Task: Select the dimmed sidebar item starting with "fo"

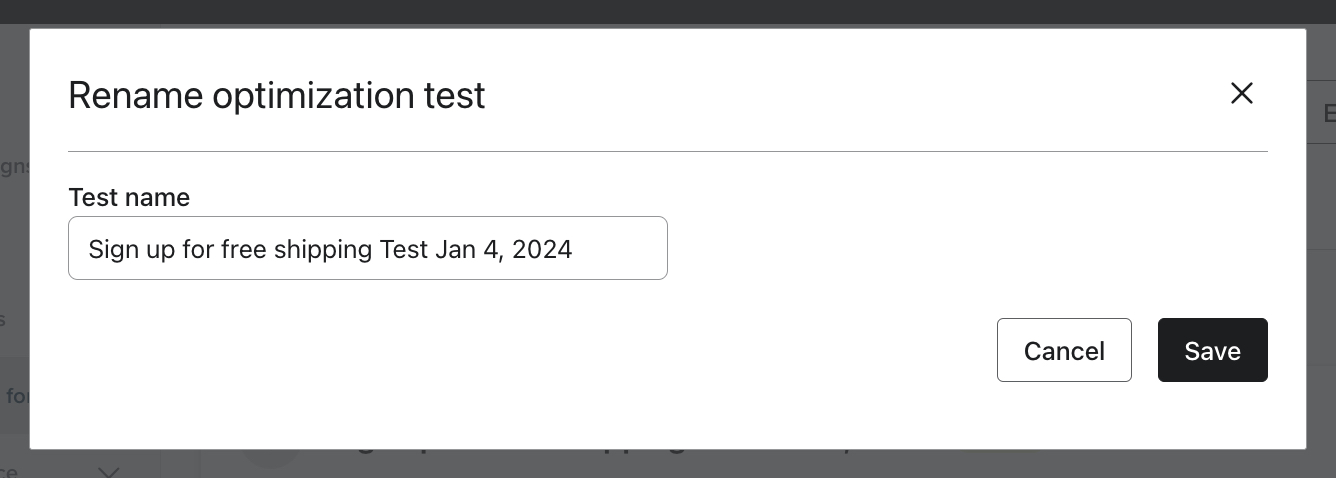Action: coord(15,396)
